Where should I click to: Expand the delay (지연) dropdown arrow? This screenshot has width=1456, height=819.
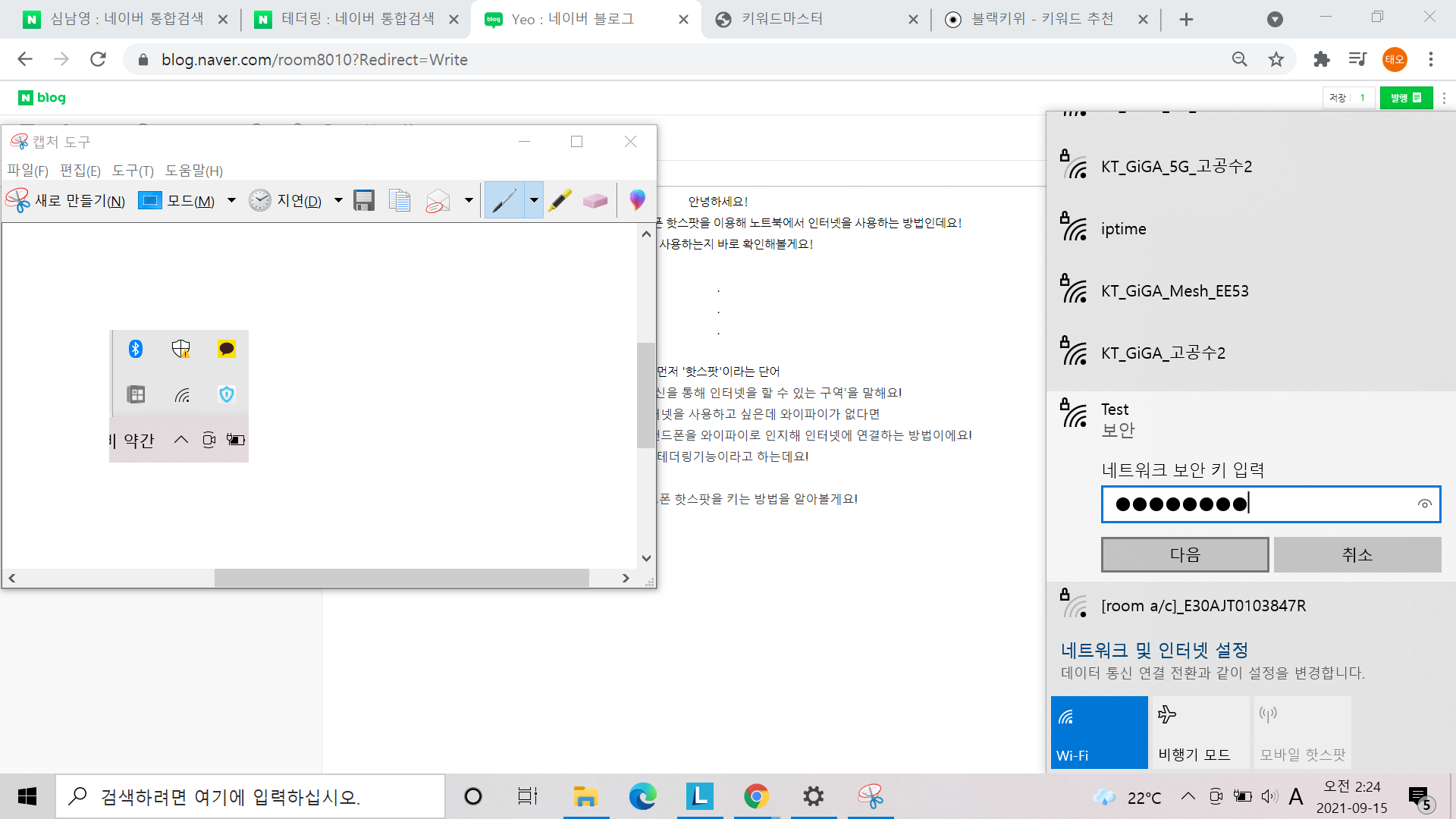click(x=338, y=201)
